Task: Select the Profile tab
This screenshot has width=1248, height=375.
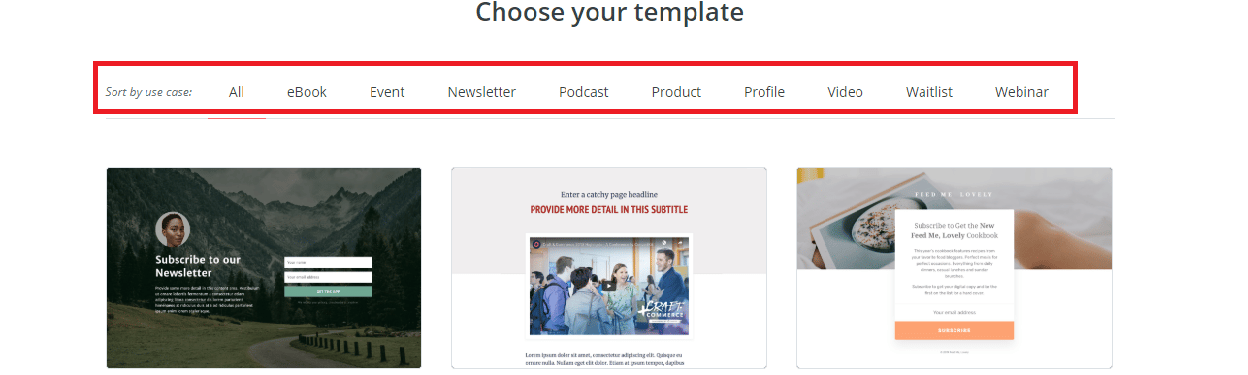Action: click(x=764, y=92)
